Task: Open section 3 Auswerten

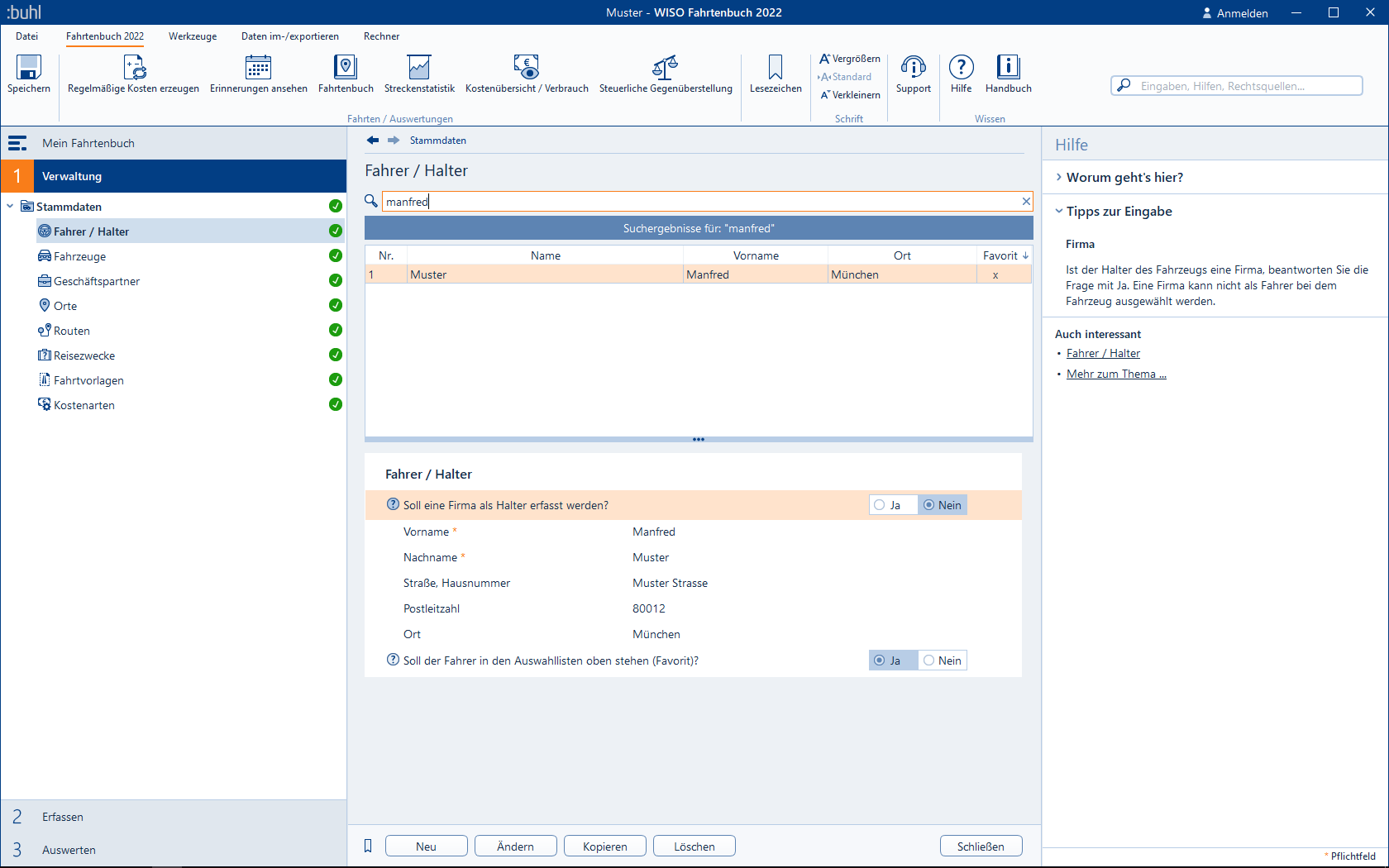Action: pyautogui.click(x=174, y=850)
